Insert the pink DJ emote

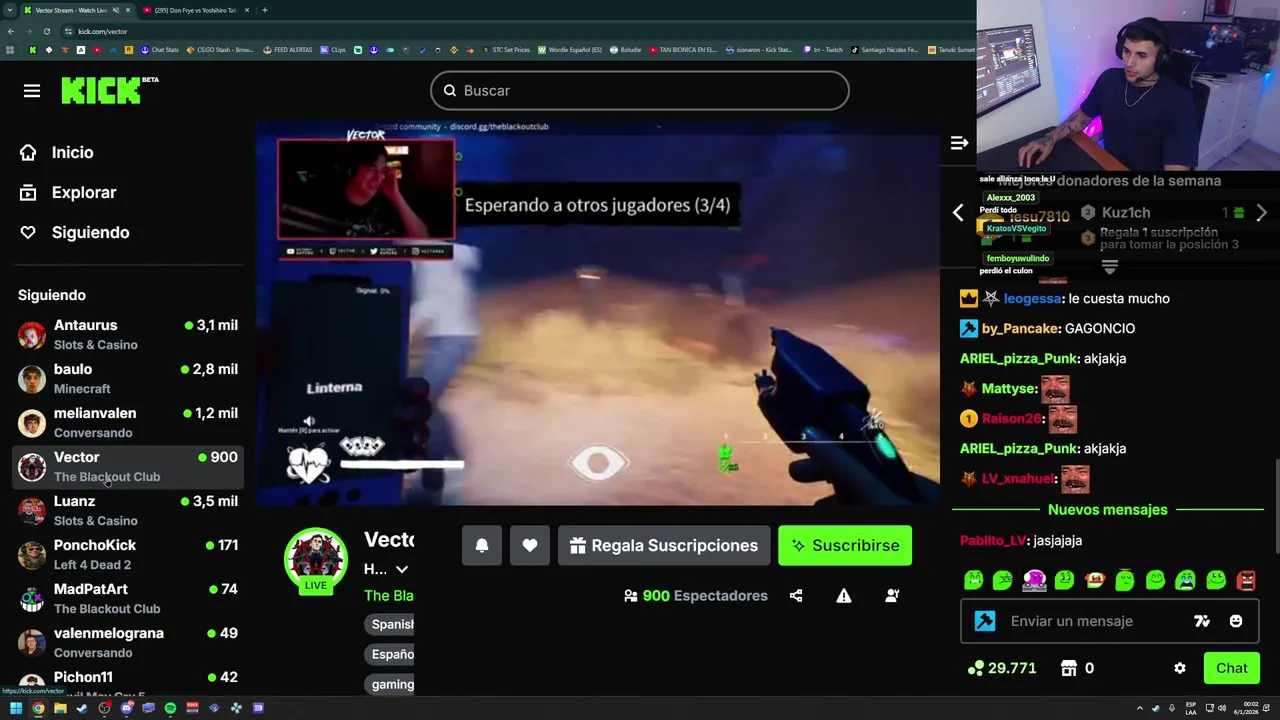1034,580
